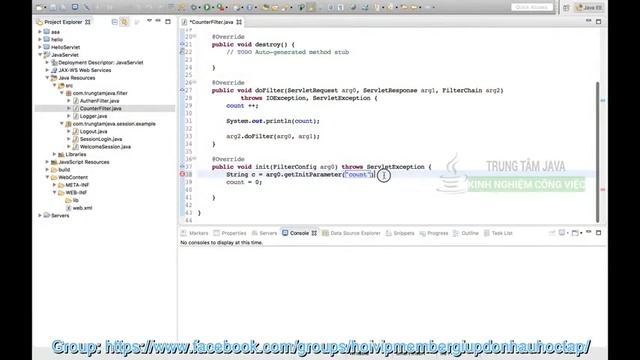The height and width of the screenshot is (360, 640).
Task: Collapse the JavaServlet project
Action: pos(40,55)
